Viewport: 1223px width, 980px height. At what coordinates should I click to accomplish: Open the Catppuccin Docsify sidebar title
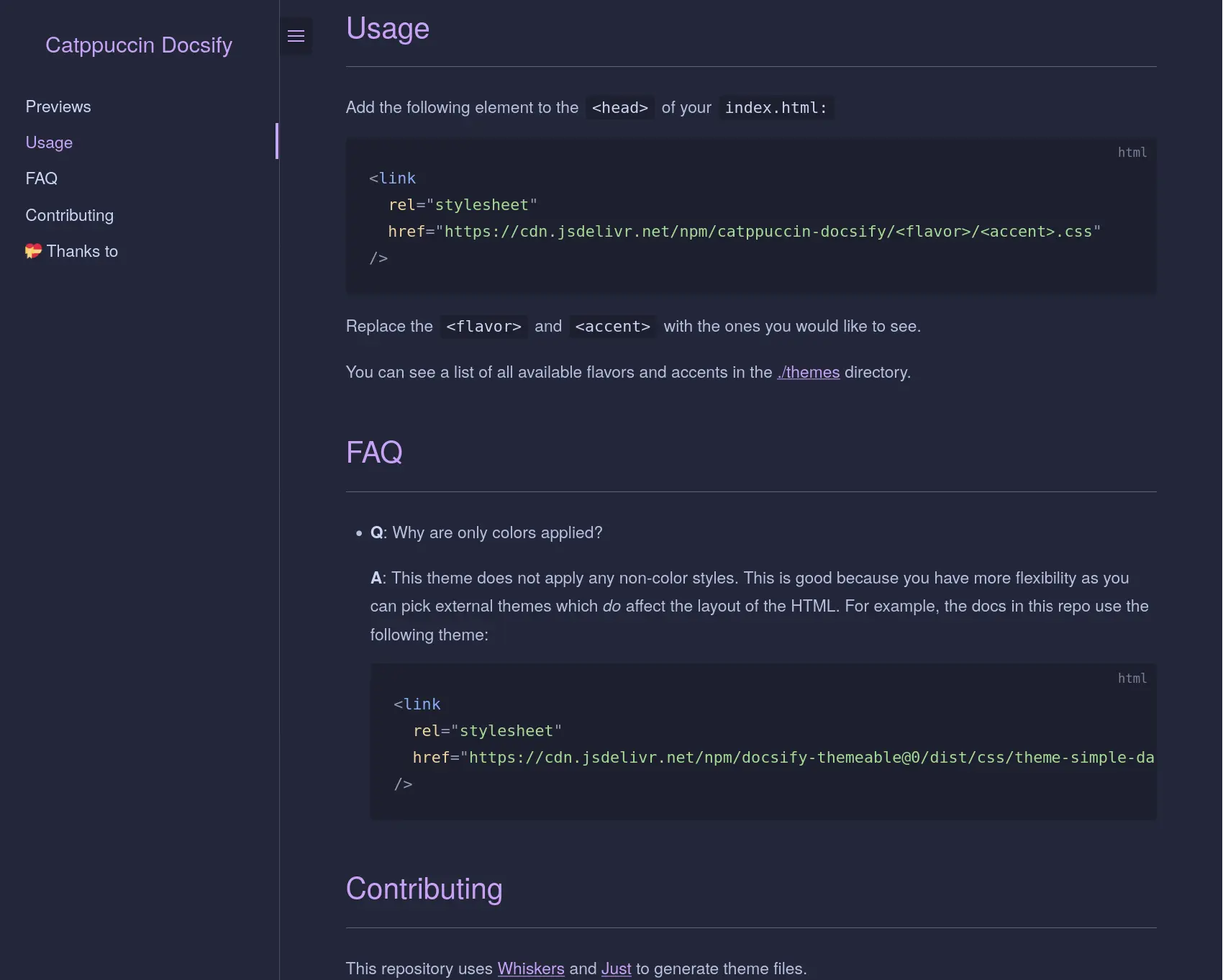139,45
